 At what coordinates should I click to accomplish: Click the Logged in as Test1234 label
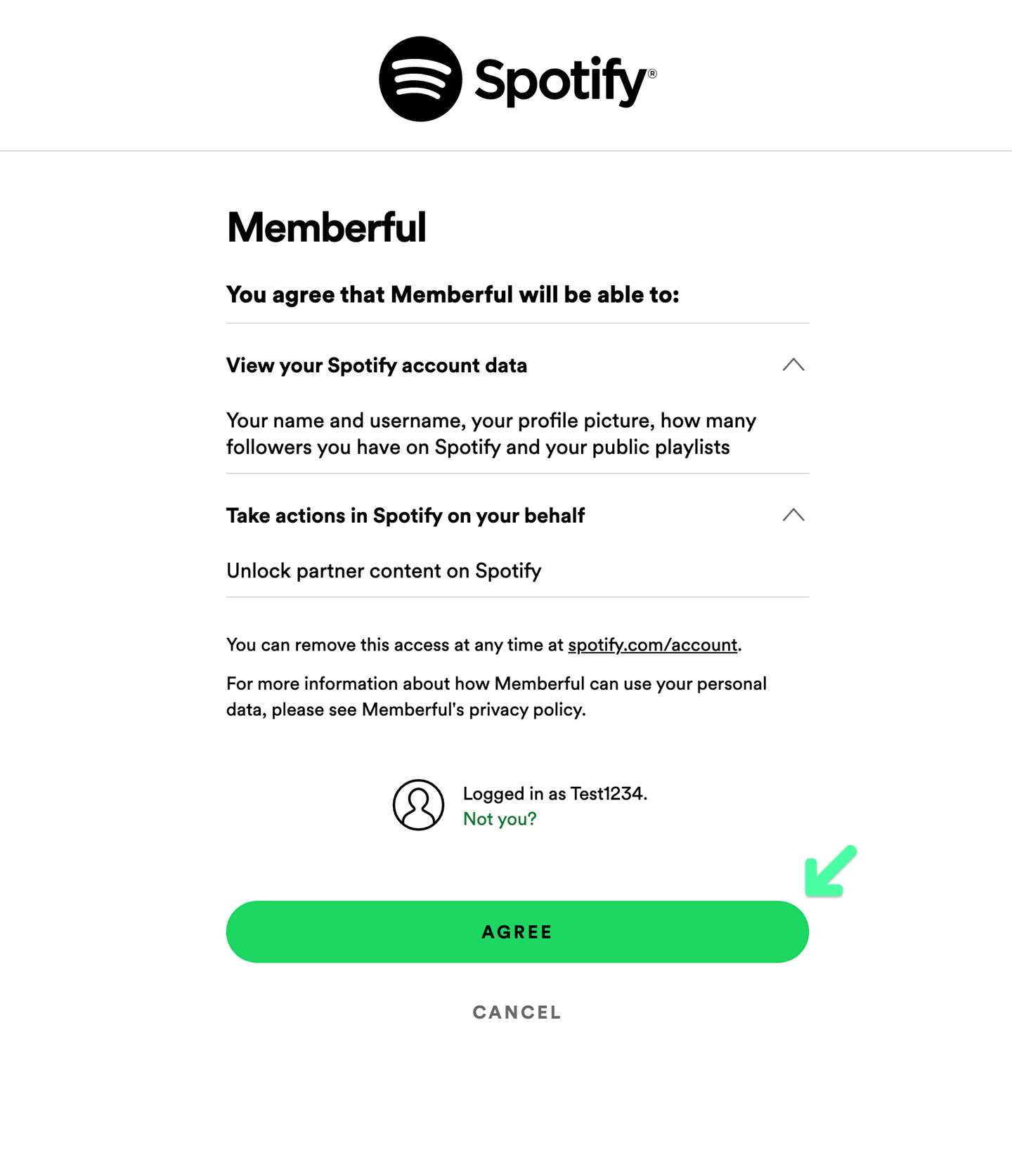(555, 793)
